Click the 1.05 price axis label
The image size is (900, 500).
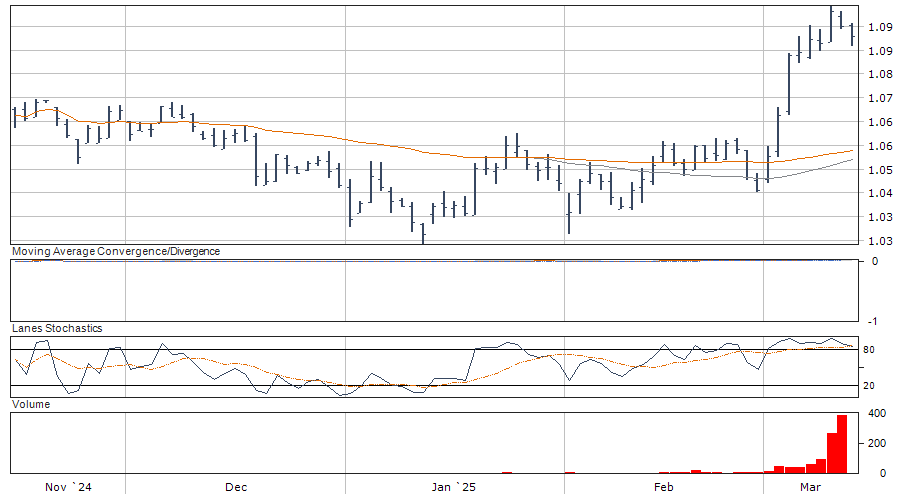[880, 170]
